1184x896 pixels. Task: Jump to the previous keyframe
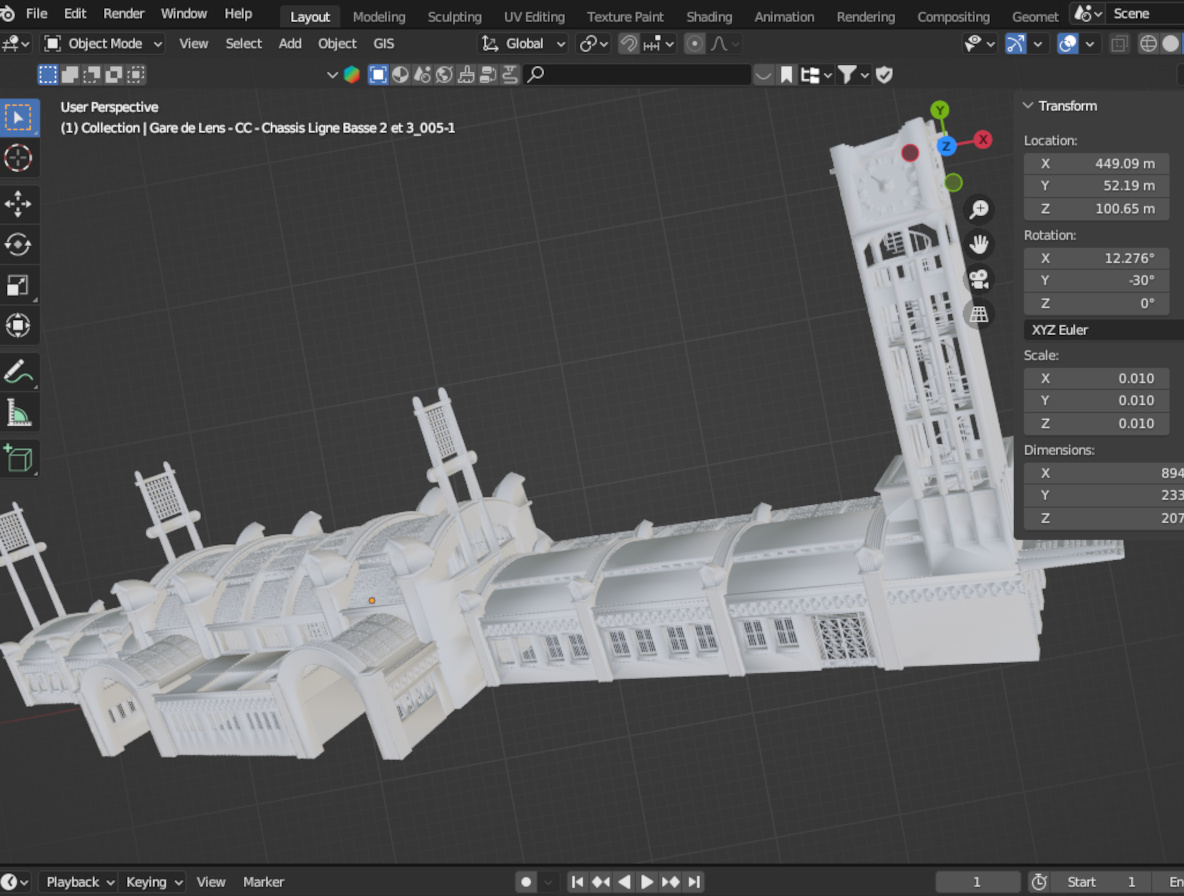(601, 882)
